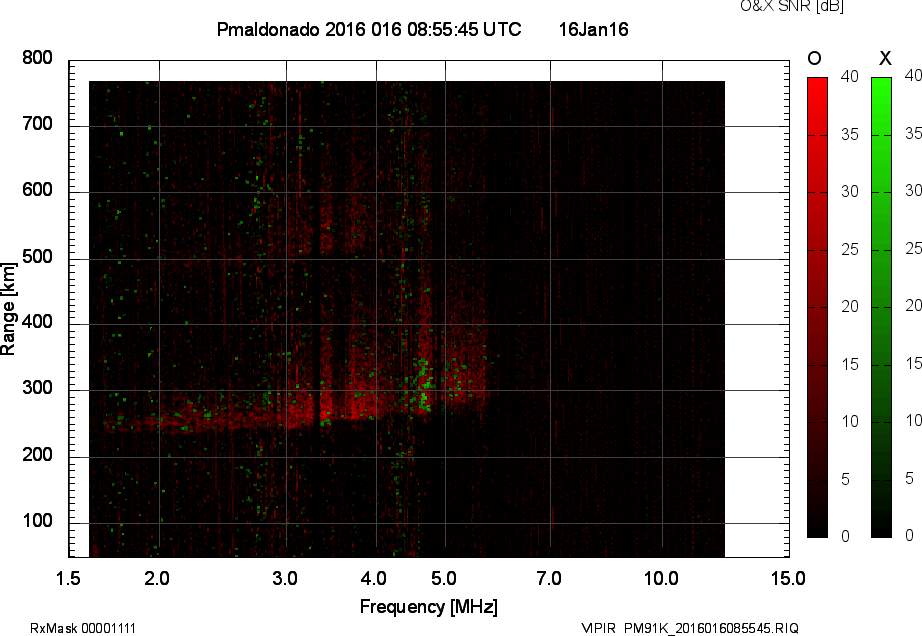Click the 100 range tick label
The height and width of the screenshot is (636, 922).
click(x=37, y=521)
